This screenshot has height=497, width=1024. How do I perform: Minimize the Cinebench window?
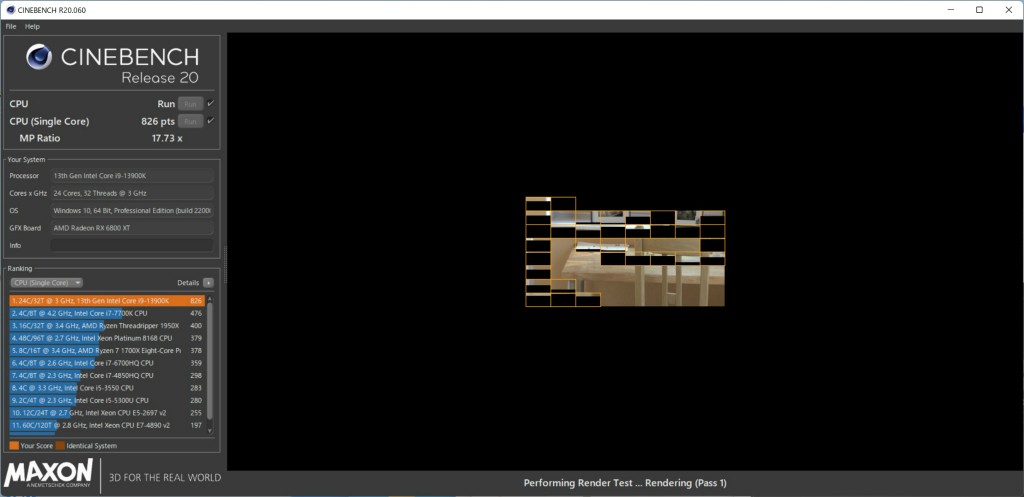pyautogui.click(x=950, y=10)
